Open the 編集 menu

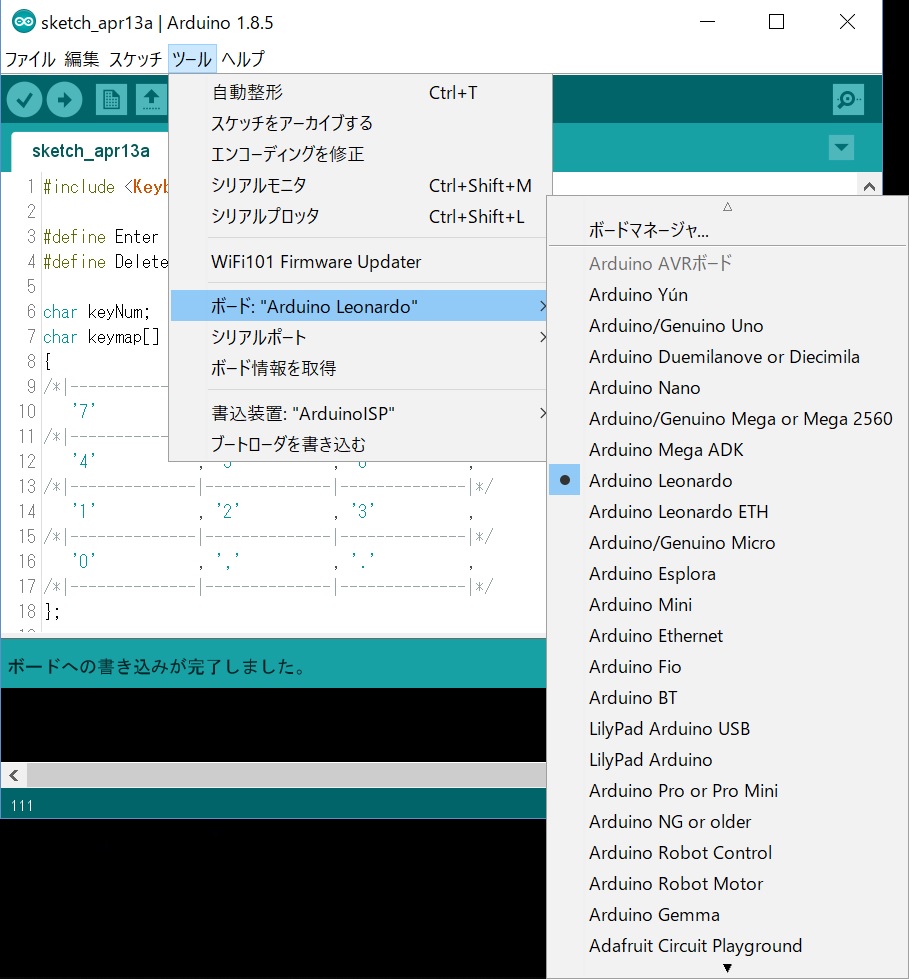[82, 59]
